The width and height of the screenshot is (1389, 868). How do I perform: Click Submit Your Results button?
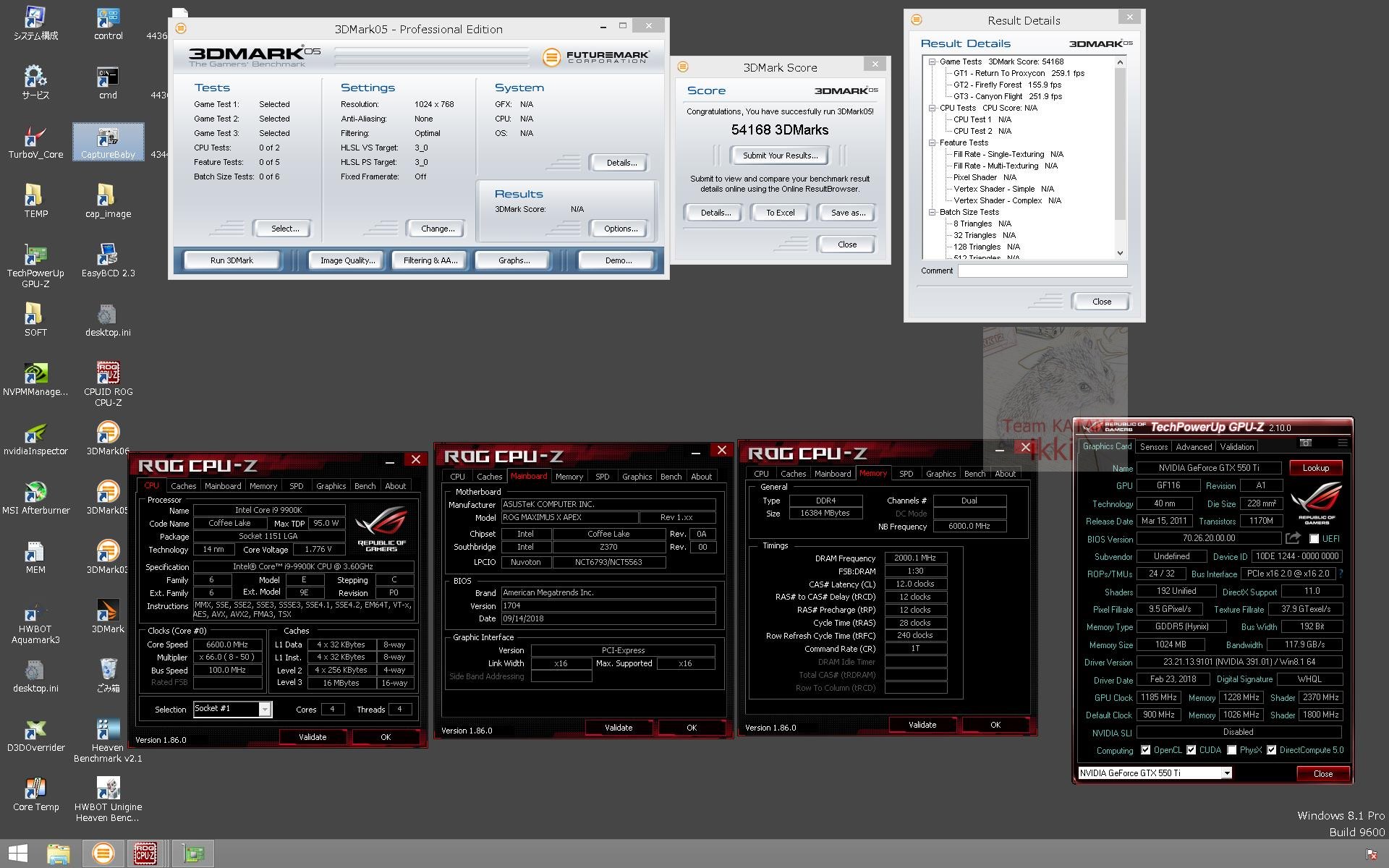point(780,156)
